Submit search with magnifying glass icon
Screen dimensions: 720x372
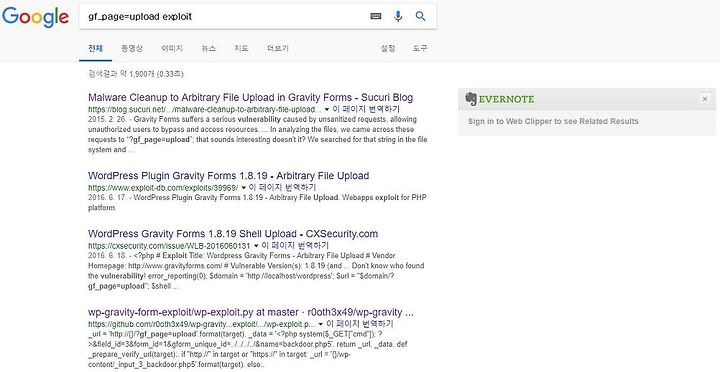pos(420,17)
